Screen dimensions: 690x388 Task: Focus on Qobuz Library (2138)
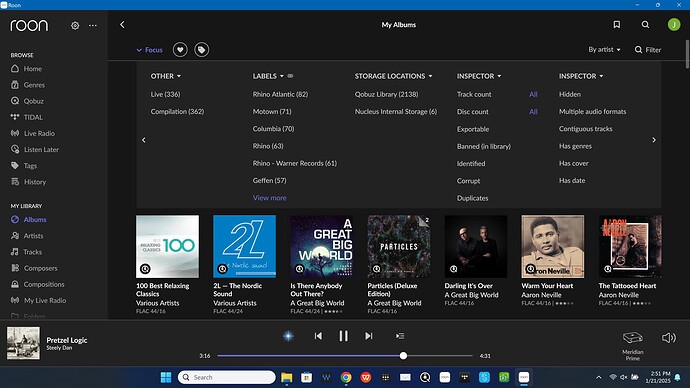386,94
